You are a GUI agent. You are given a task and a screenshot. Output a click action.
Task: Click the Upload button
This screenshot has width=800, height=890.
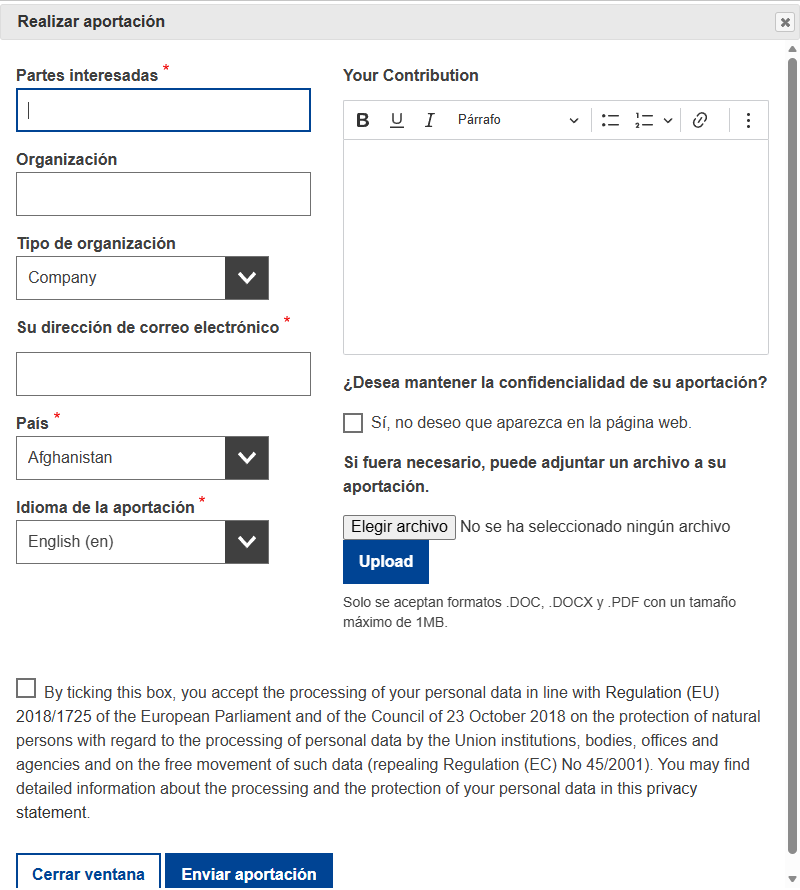(386, 561)
